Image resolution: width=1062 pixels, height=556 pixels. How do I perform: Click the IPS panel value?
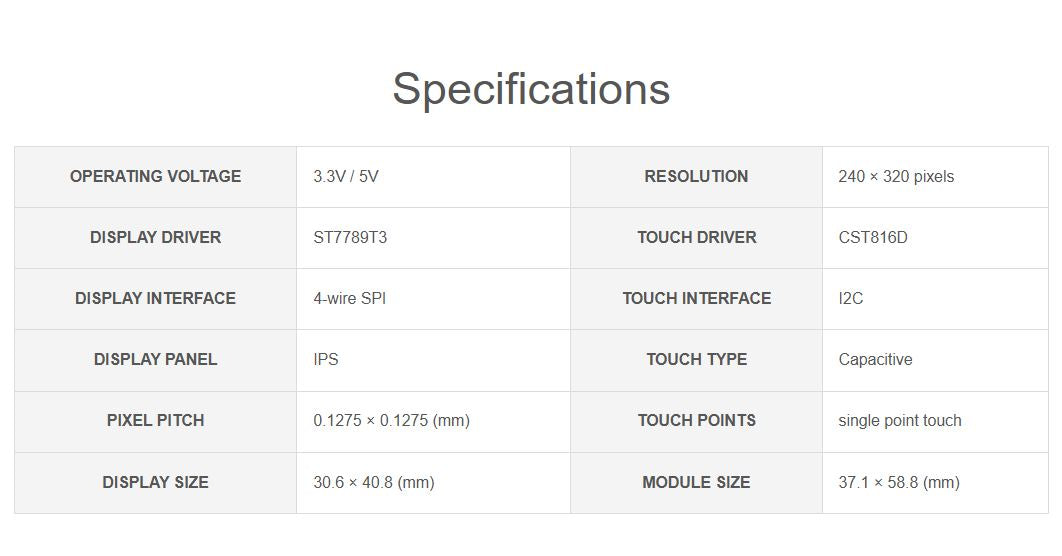tap(326, 360)
